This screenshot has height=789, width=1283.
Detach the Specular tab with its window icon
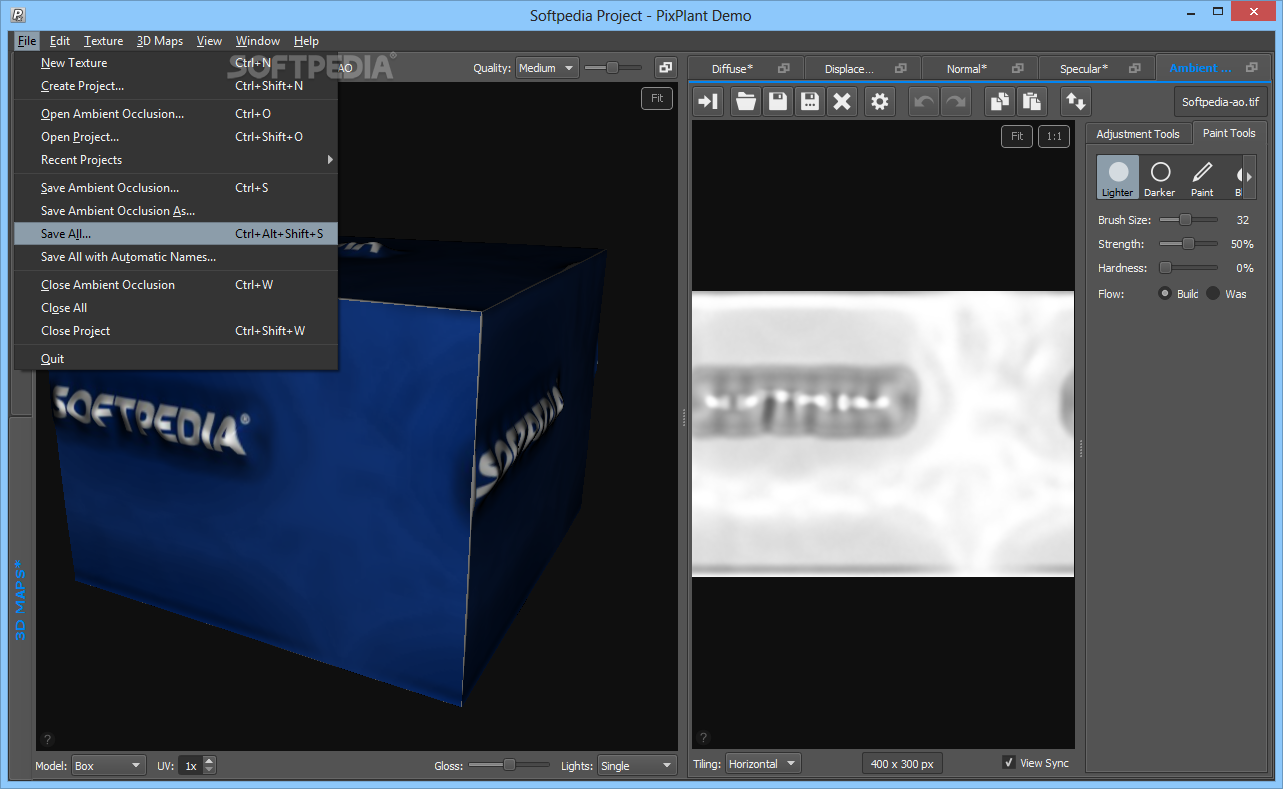(x=1134, y=68)
